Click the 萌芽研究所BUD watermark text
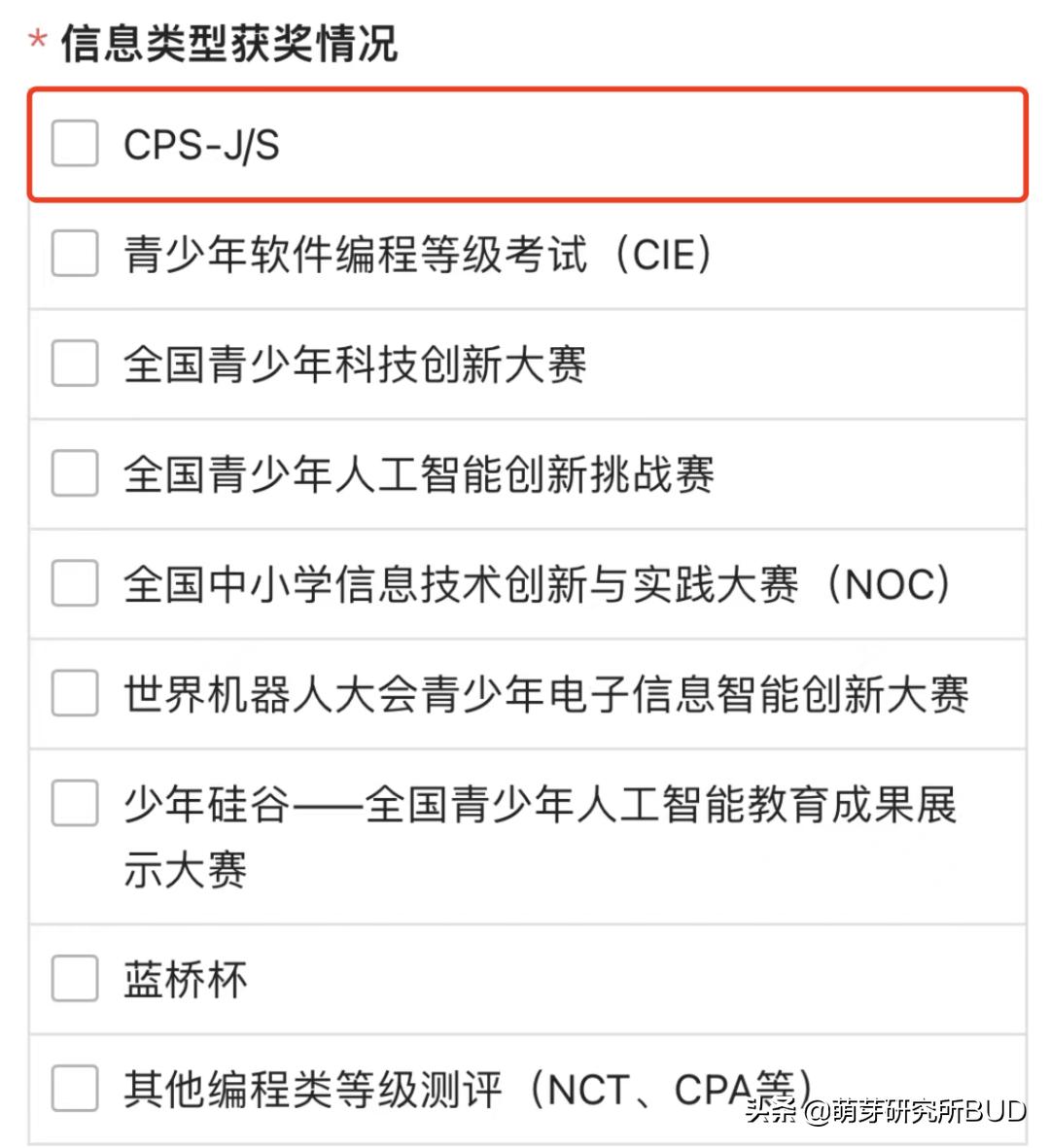This screenshot has width=1050, height=1148. tap(887, 1111)
